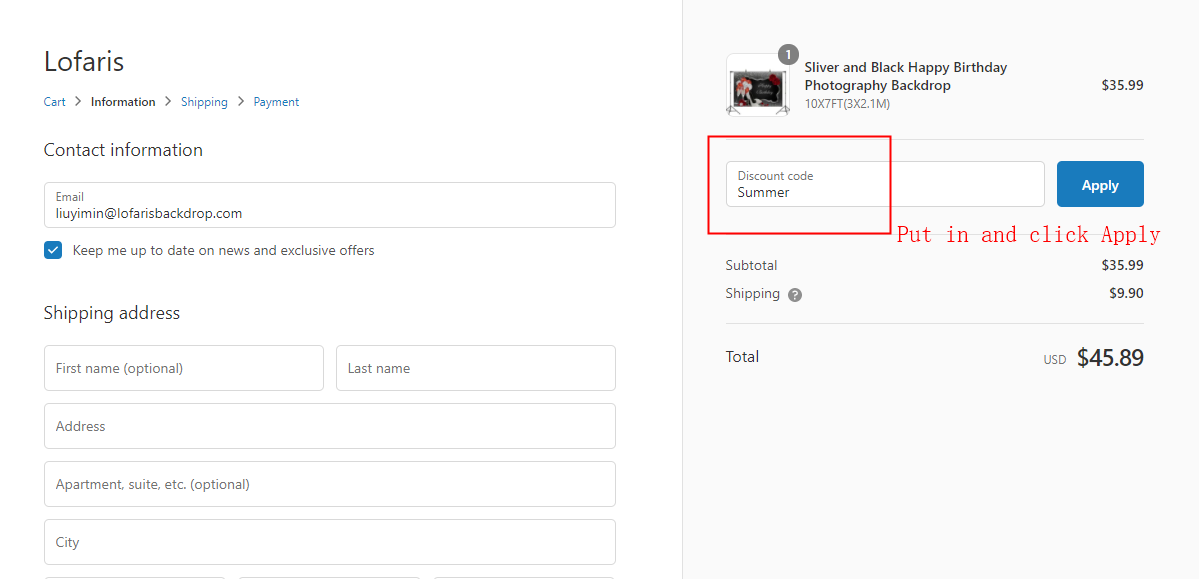The image size is (1199, 579).
Task: Click the quantity badge on product image
Action: point(788,54)
